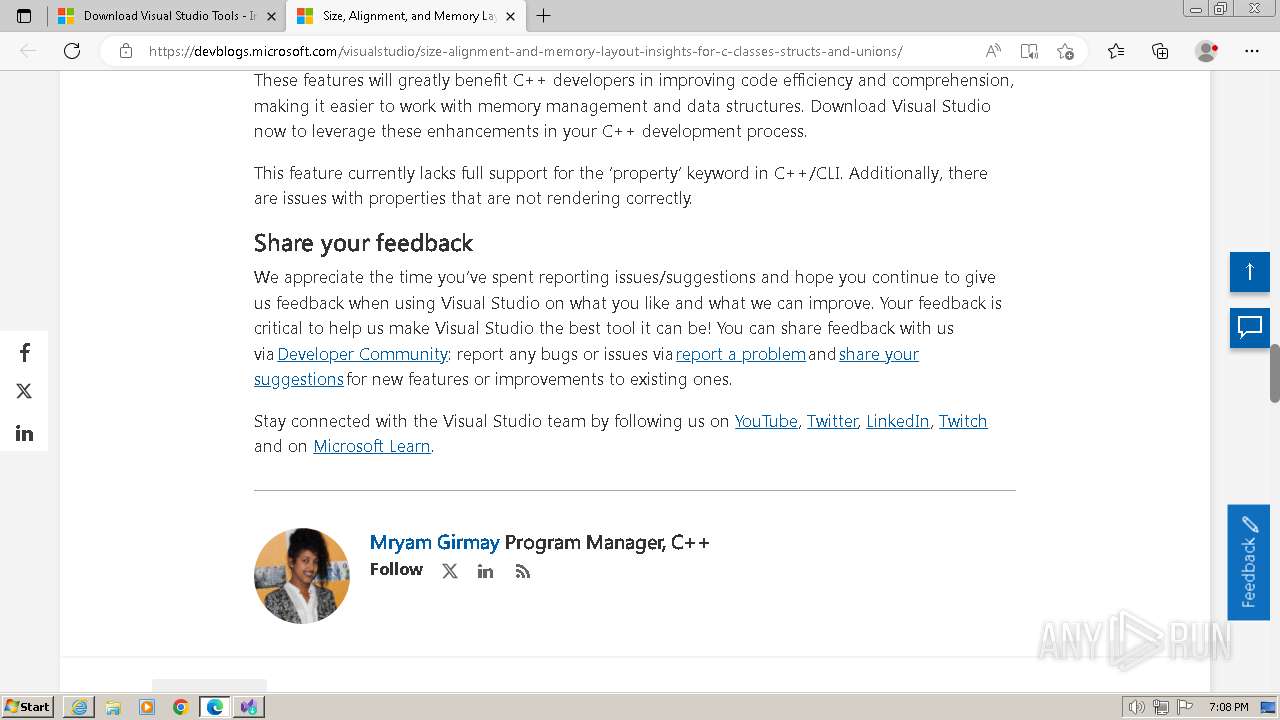Show the system clock 7:08 PM
Screen dimensions: 1280x720
click(x=1228, y=707)
